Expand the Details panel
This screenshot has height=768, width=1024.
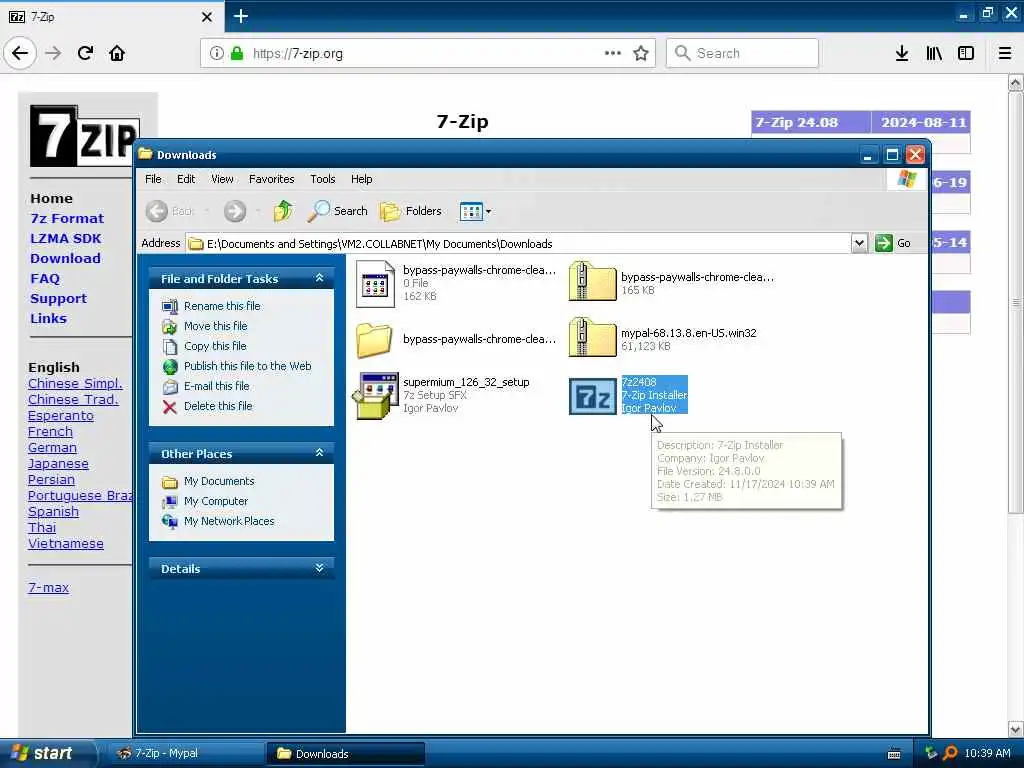tap(319, 568)
